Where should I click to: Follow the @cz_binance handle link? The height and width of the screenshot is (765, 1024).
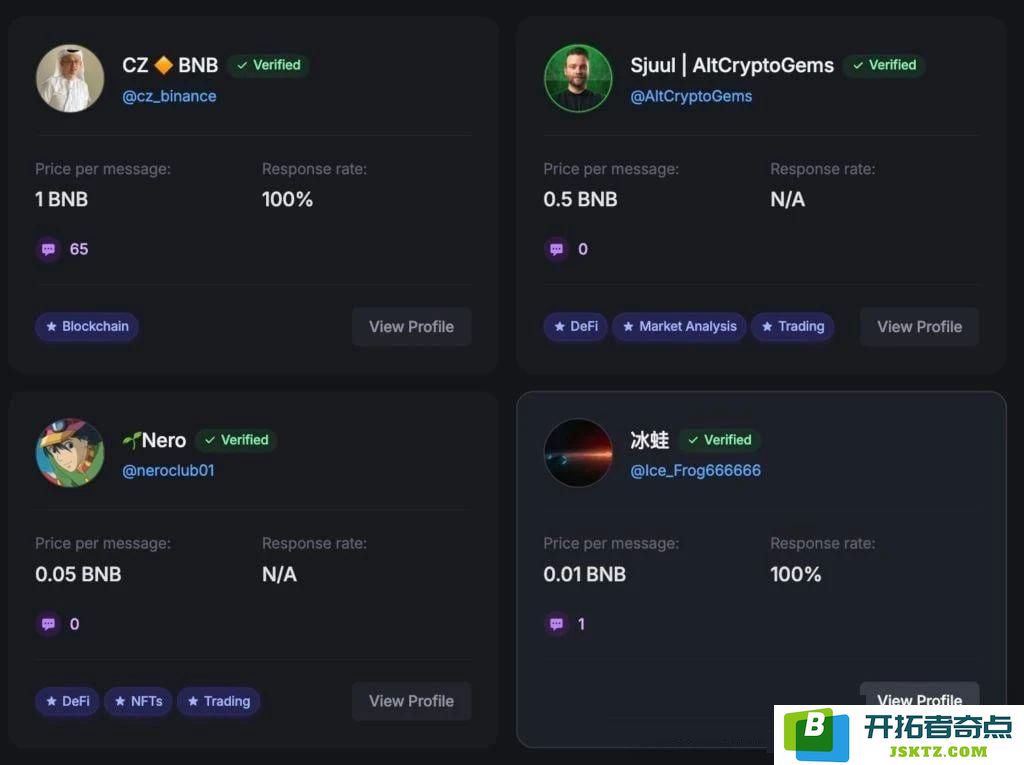pyautogui.click(x=169, y=96)
